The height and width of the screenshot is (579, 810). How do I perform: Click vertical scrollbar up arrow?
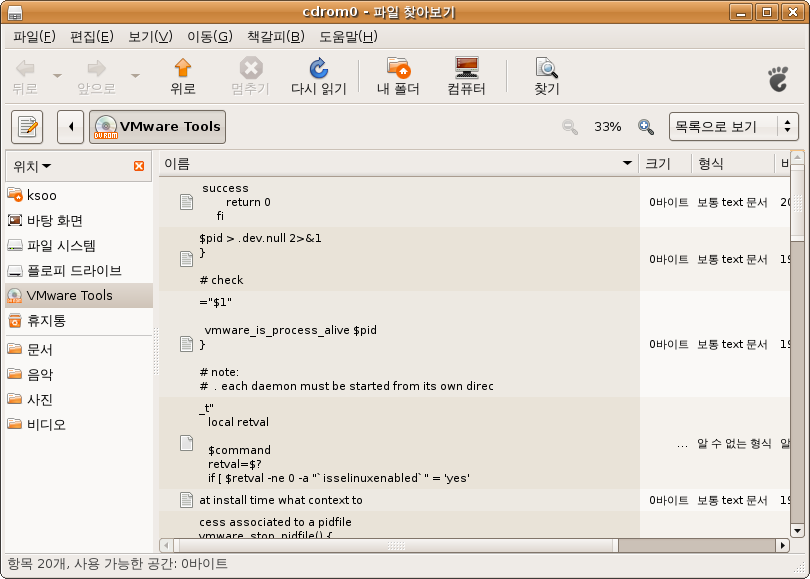tap(797, 157)
